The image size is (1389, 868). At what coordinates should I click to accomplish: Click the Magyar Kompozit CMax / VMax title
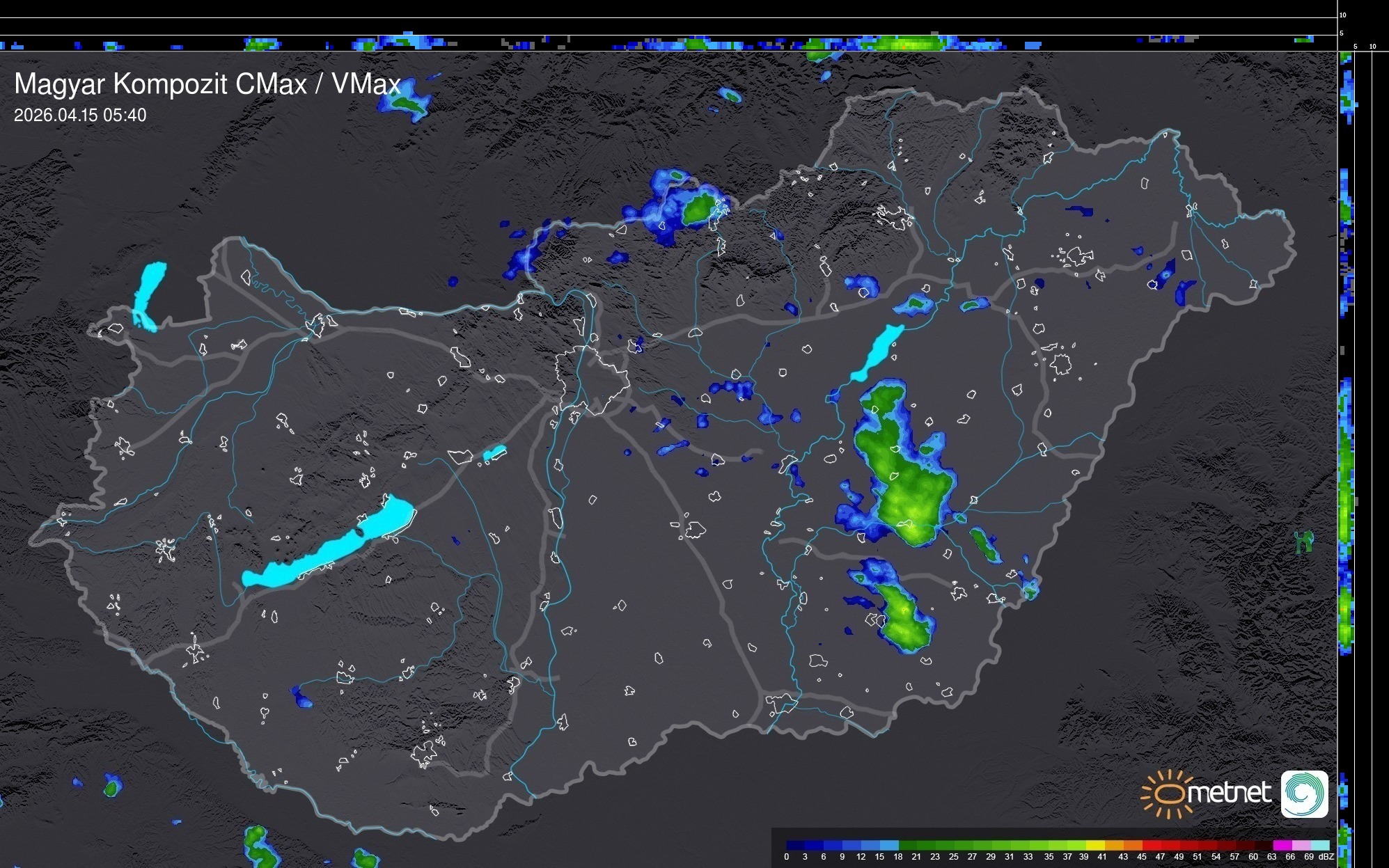(x=207, y=84)
